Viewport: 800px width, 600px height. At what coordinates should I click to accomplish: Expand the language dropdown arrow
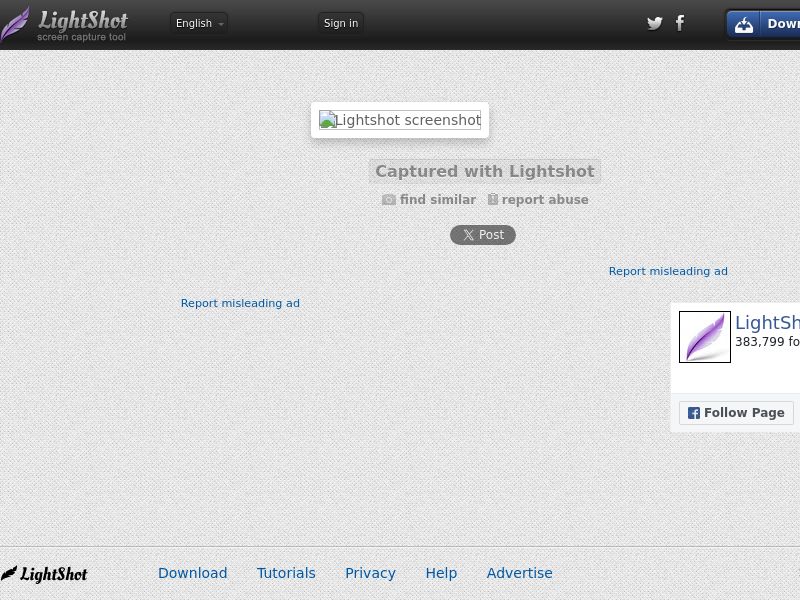(x=220, y=25)
